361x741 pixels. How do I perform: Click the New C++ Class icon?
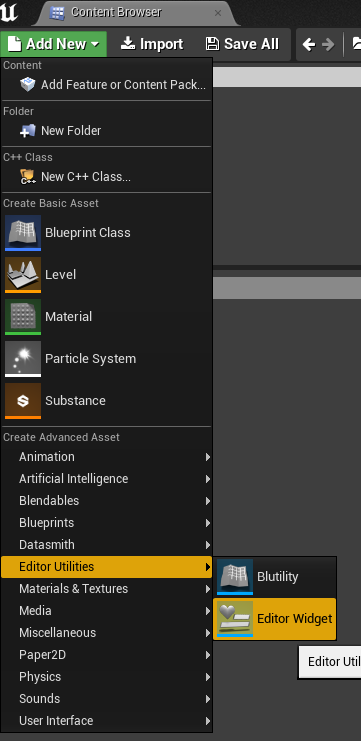point(27,177)
